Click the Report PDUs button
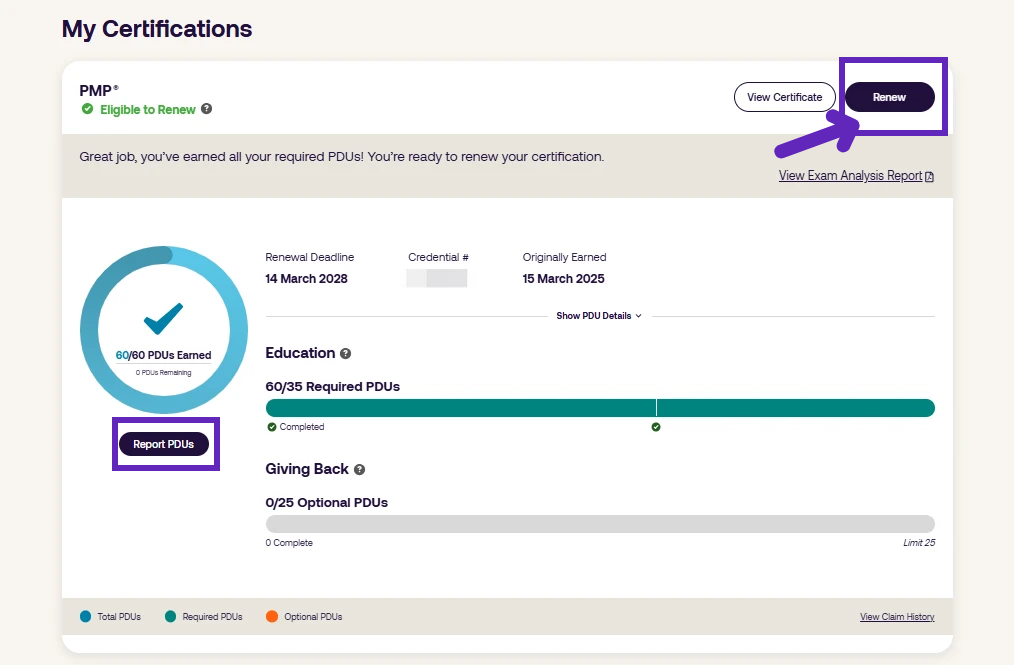The width and height of the screenshot is (1014, 665). pos(164,444)
